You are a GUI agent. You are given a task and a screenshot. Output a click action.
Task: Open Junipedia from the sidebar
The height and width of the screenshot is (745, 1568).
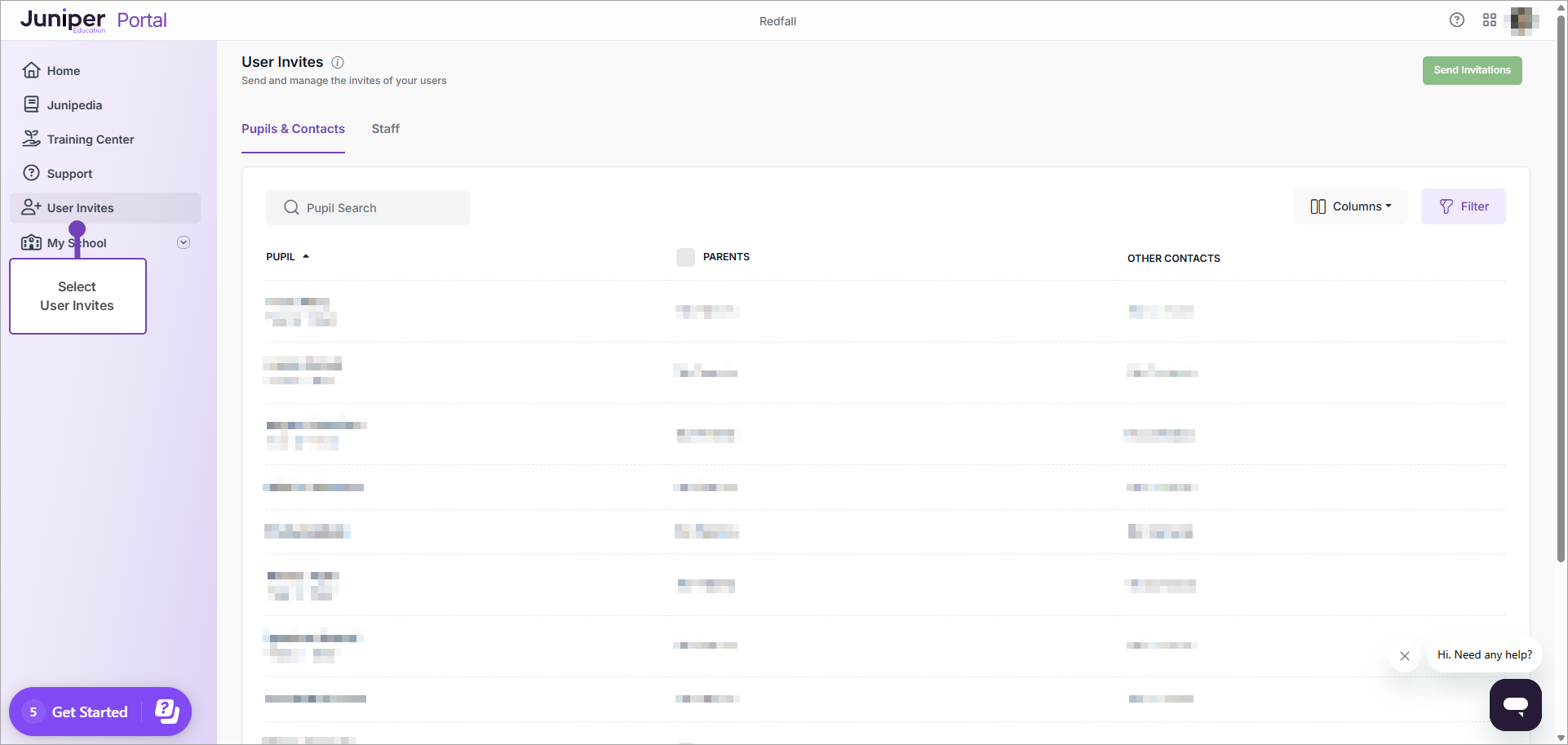coord(74,104)
